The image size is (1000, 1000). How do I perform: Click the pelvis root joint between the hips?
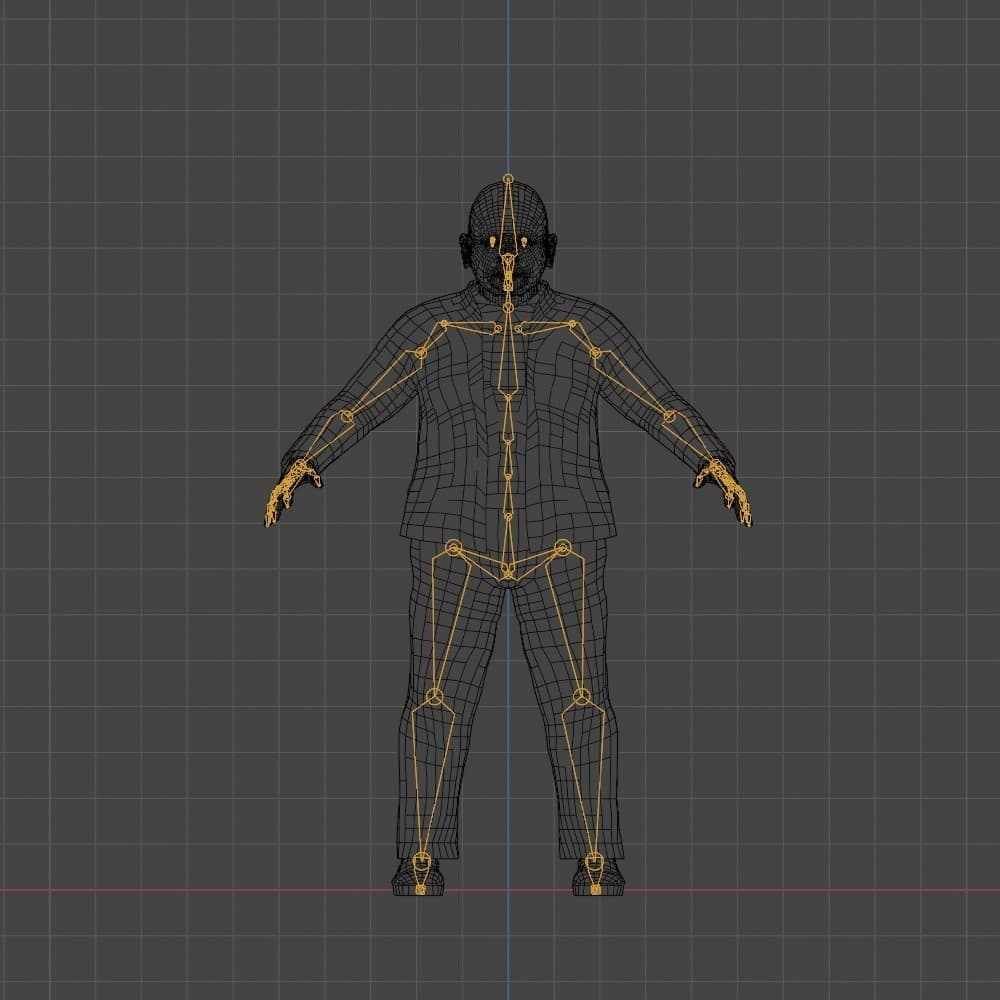508,574
